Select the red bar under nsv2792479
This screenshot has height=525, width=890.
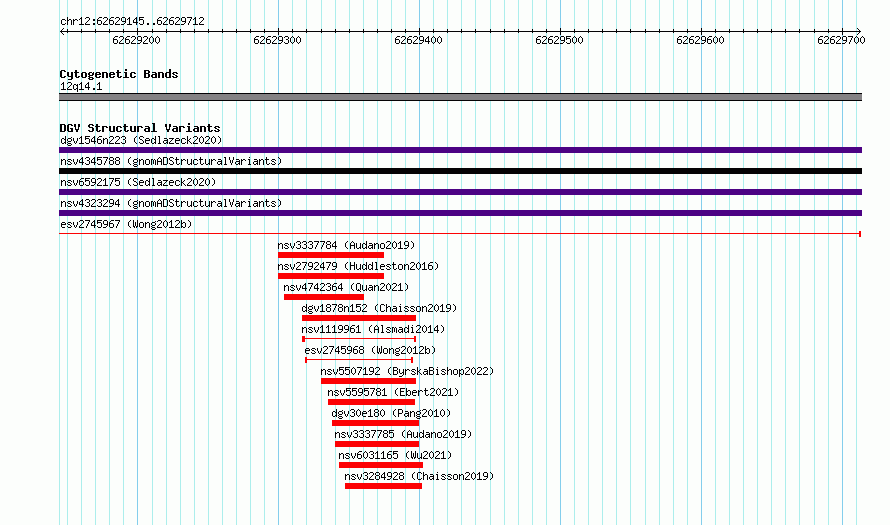click(x=331, y=276)
